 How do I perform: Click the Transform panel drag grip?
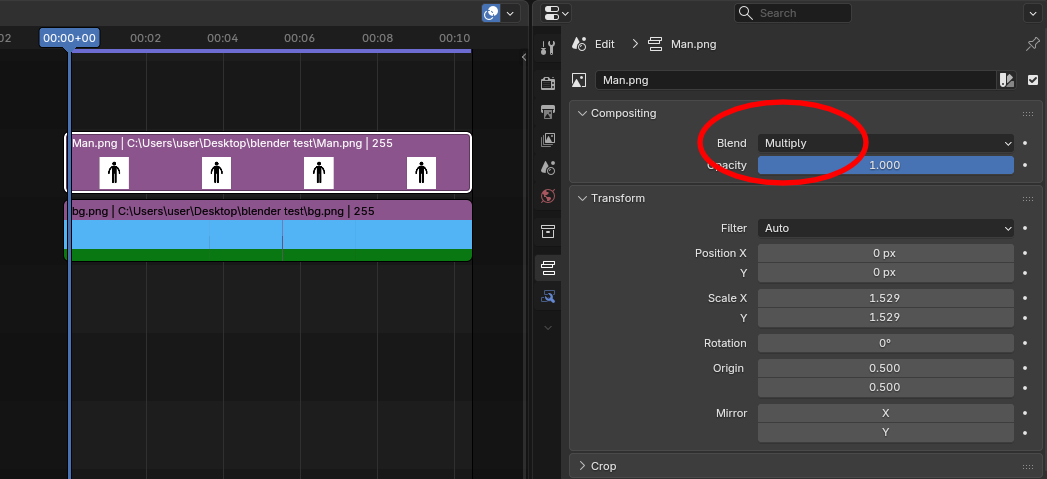click(x=1028, y=198)
